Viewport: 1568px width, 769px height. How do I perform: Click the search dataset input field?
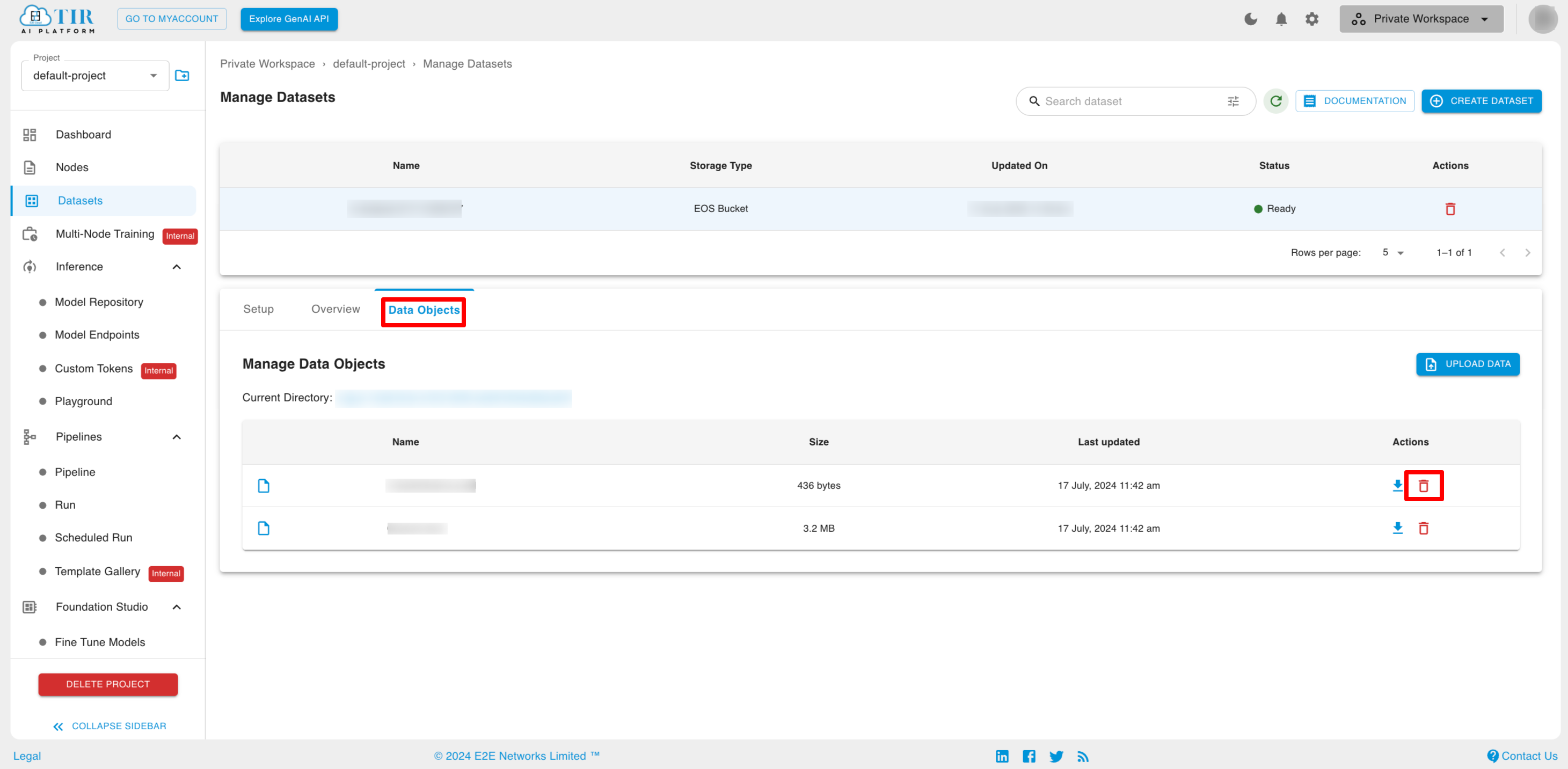tap(1127, 101)
